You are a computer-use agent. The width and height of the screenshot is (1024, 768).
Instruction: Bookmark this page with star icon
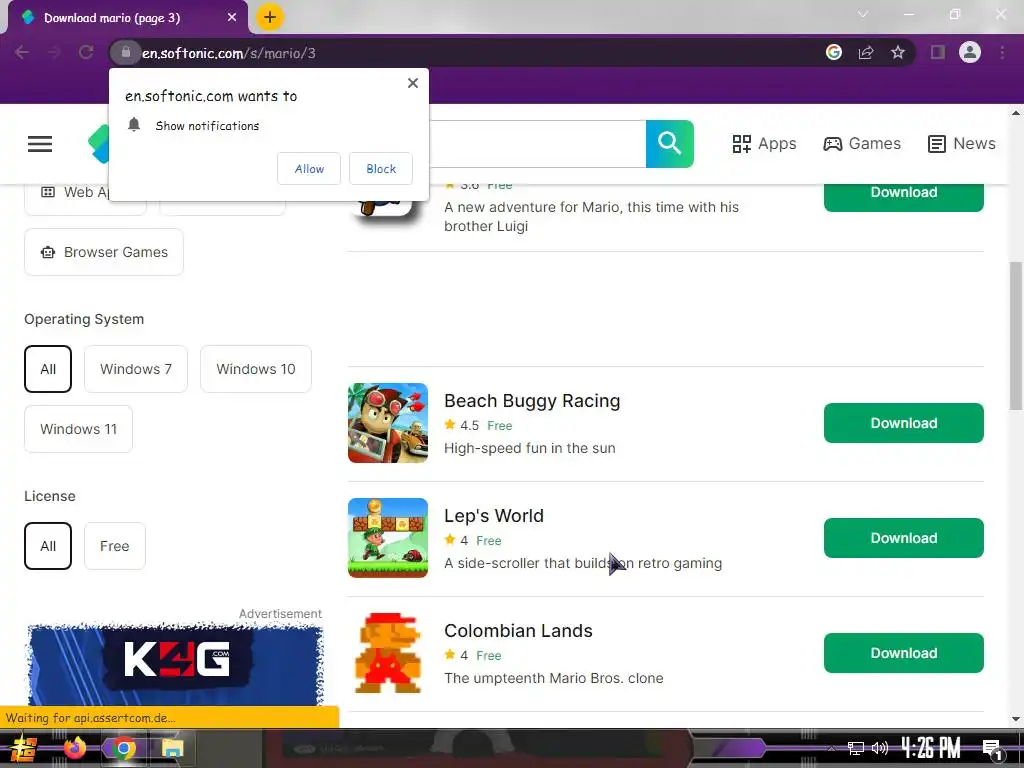point(898,52)
